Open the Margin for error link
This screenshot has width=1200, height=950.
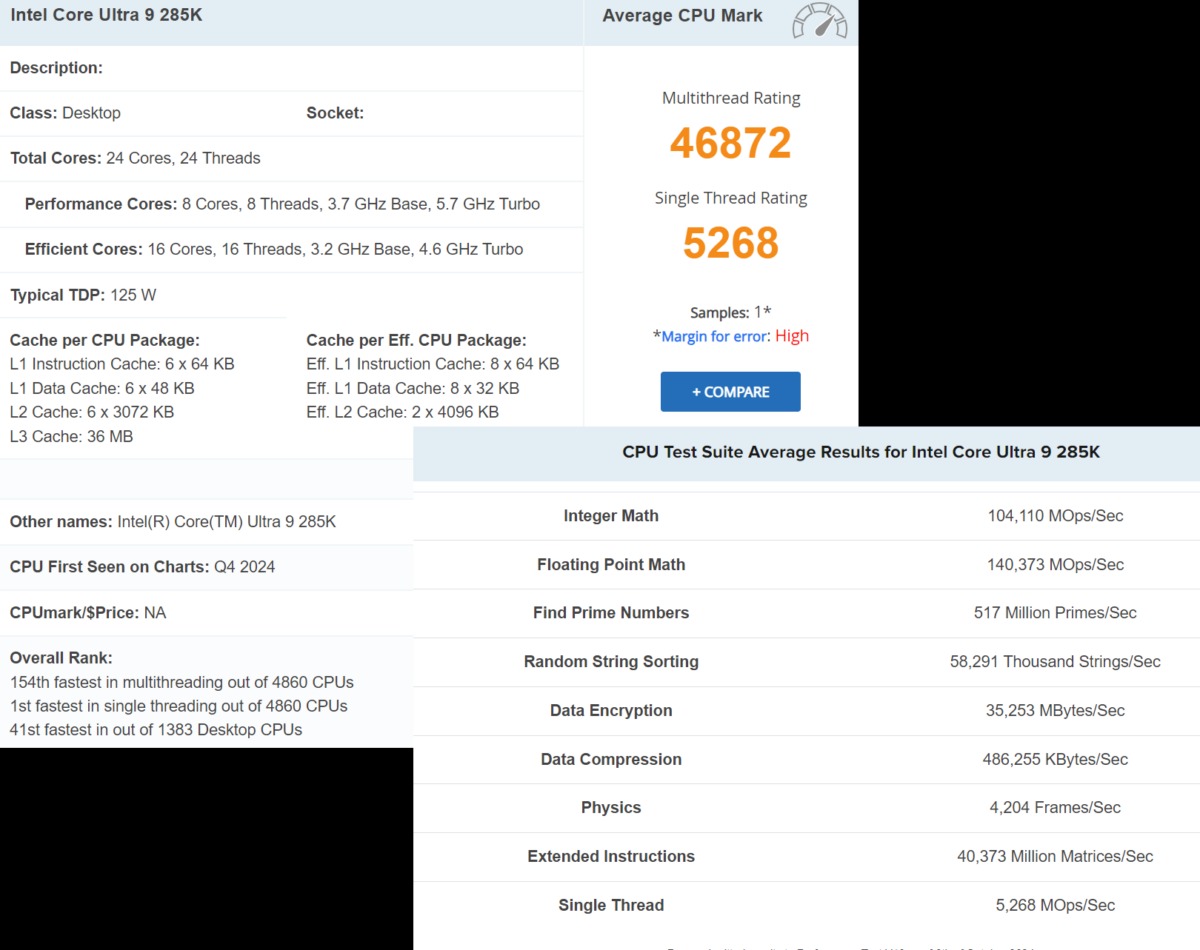coord(715,336)
